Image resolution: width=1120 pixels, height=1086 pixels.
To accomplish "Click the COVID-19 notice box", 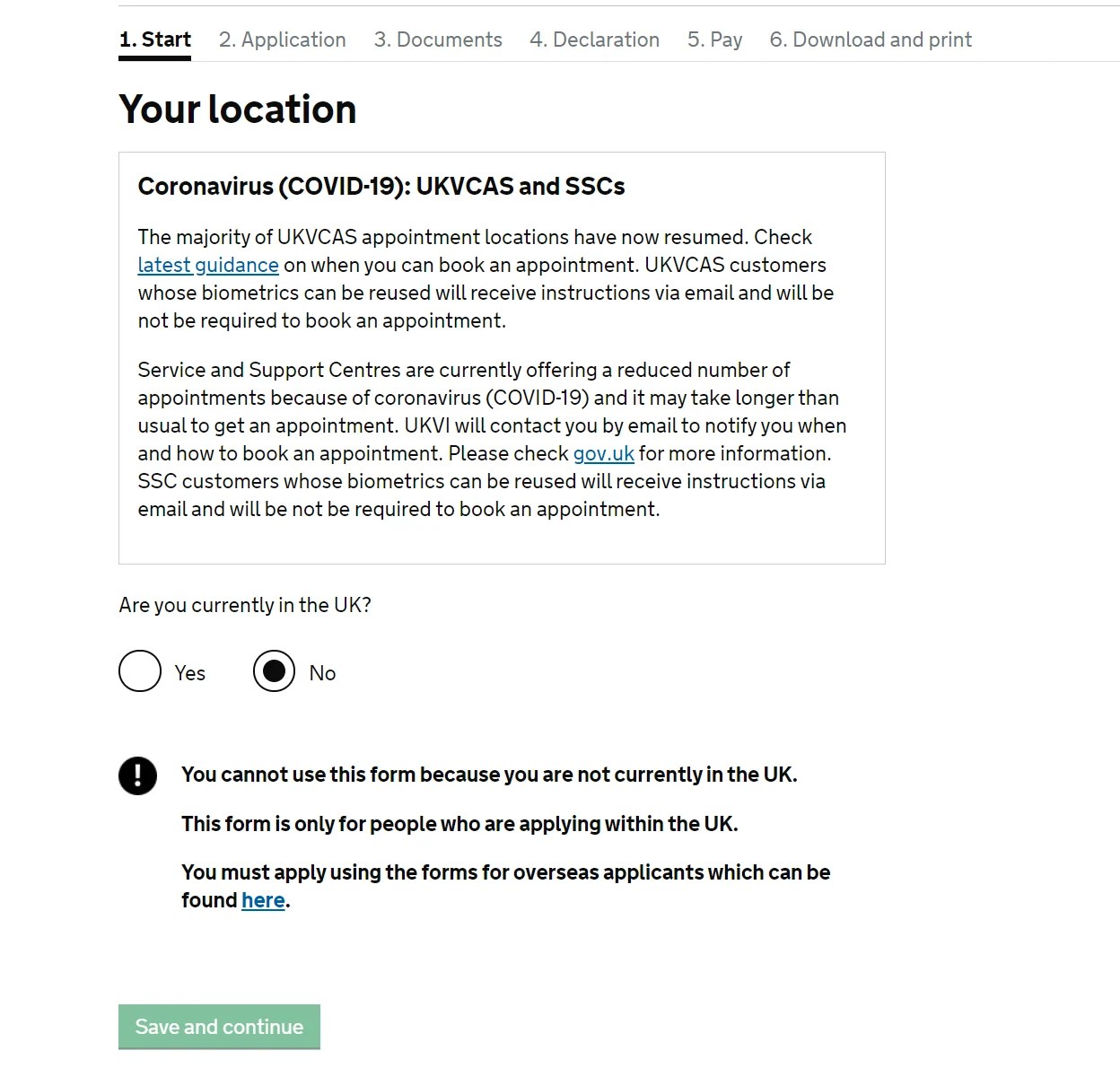I will [x=502, y=356].
